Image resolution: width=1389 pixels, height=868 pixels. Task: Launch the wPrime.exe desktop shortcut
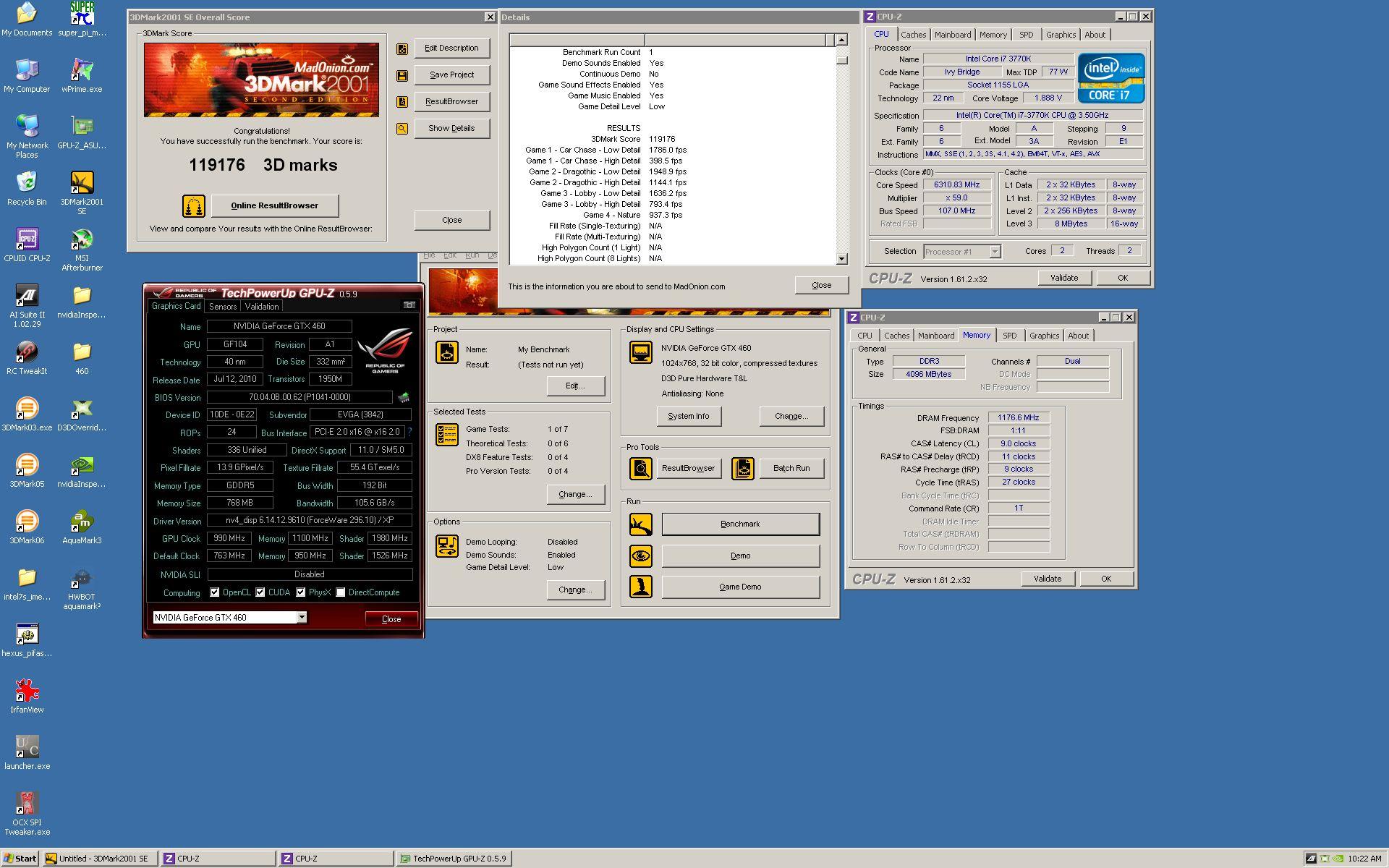coord(82,75)
